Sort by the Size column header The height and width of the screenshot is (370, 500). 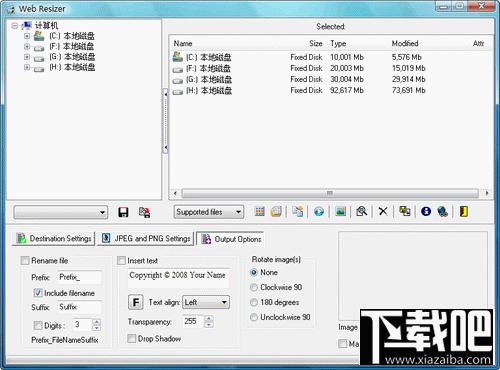[x=315, y=43]
